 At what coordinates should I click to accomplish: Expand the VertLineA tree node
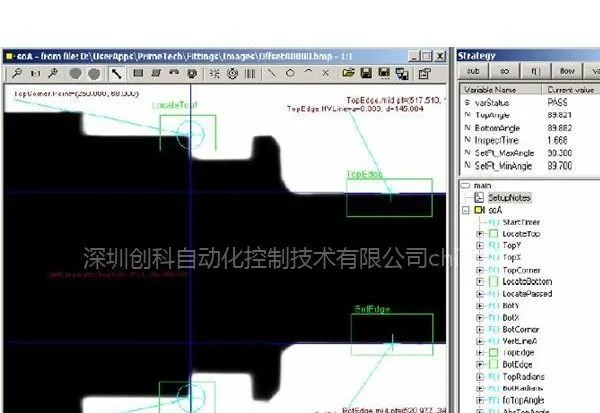click(480, 341)
